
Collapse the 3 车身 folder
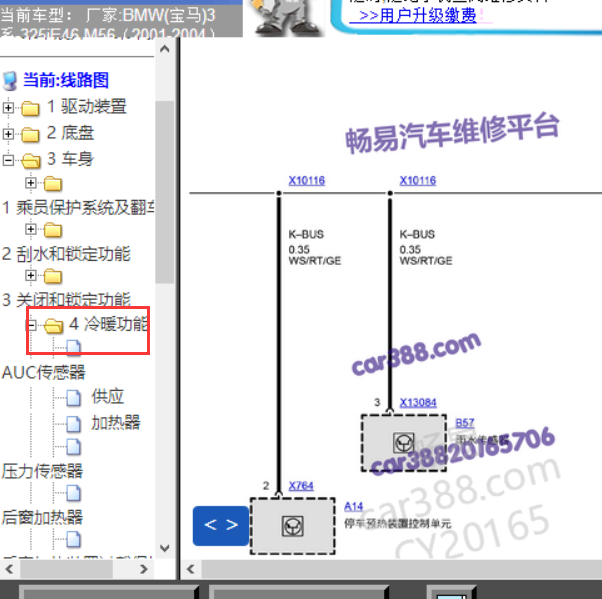(8, 160)
